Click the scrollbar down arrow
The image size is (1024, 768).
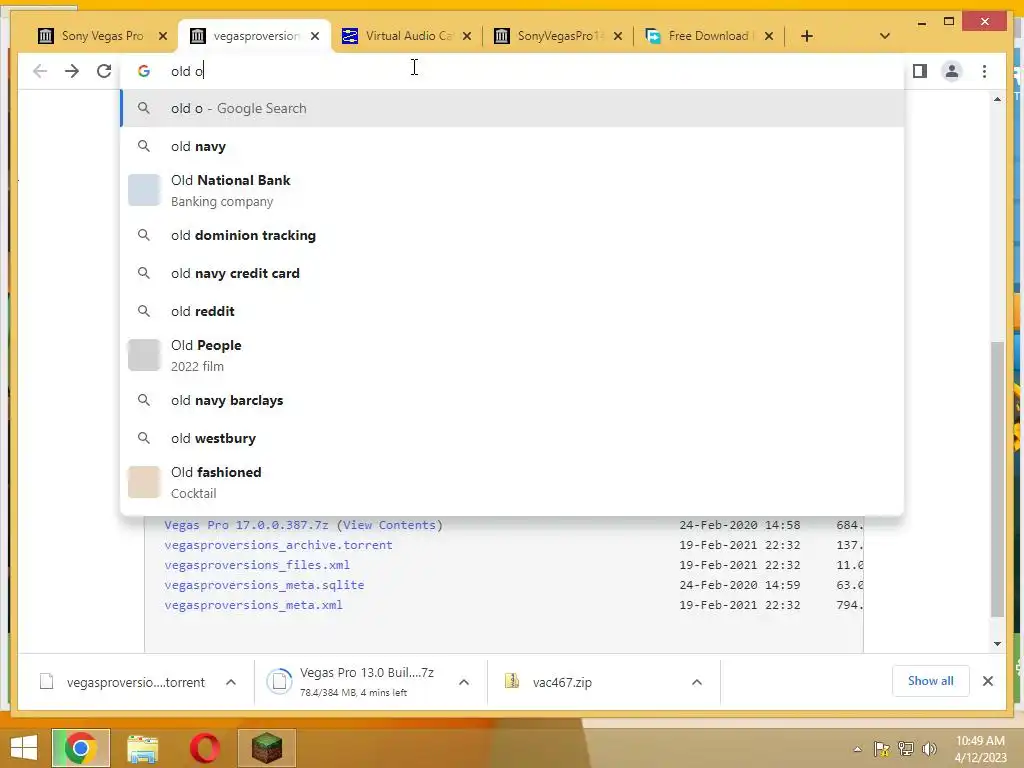click(997, 644)
